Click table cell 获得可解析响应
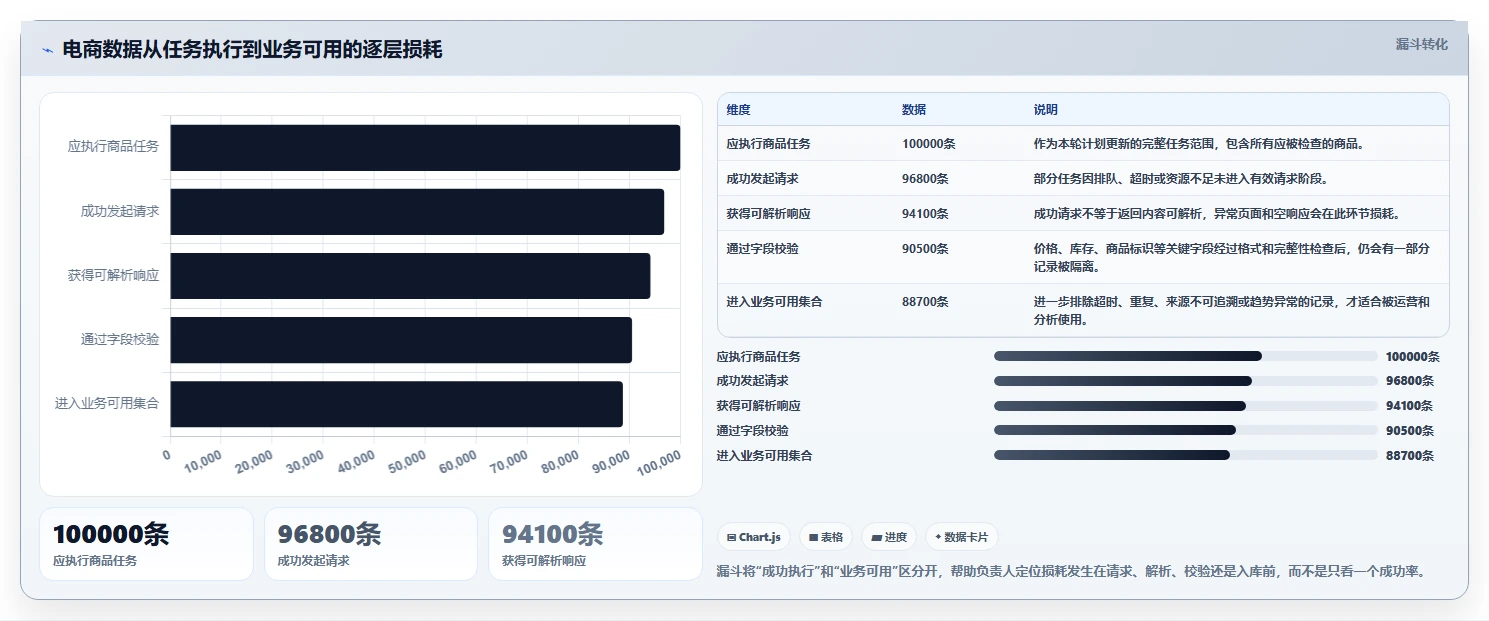Viewport: 1489px width, 621px height. coord(768,214)
